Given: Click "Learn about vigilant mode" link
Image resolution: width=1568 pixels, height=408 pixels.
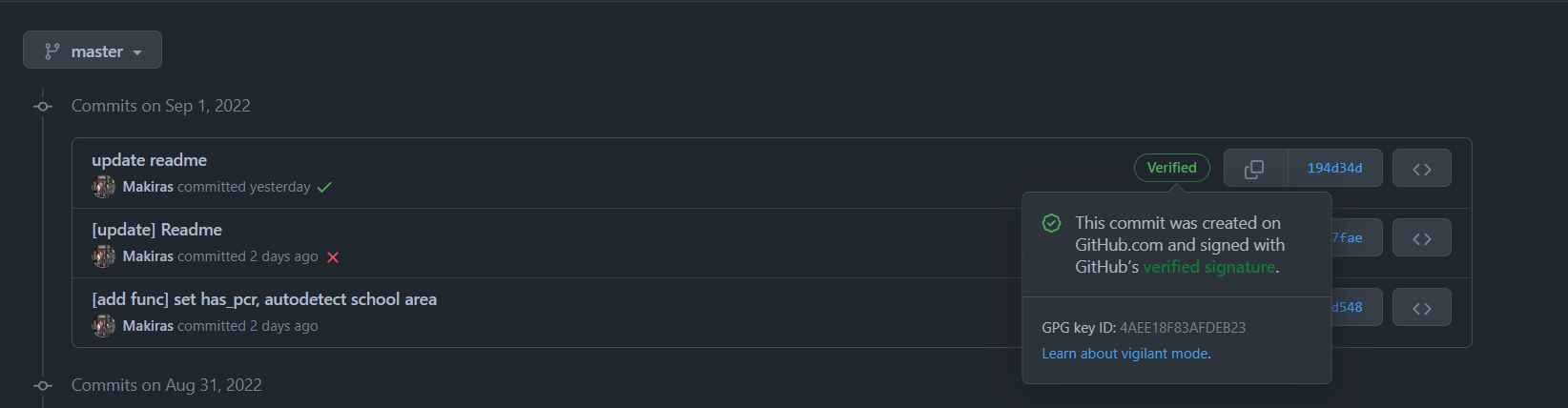Looking at the screenshot, I should 1124,354.
